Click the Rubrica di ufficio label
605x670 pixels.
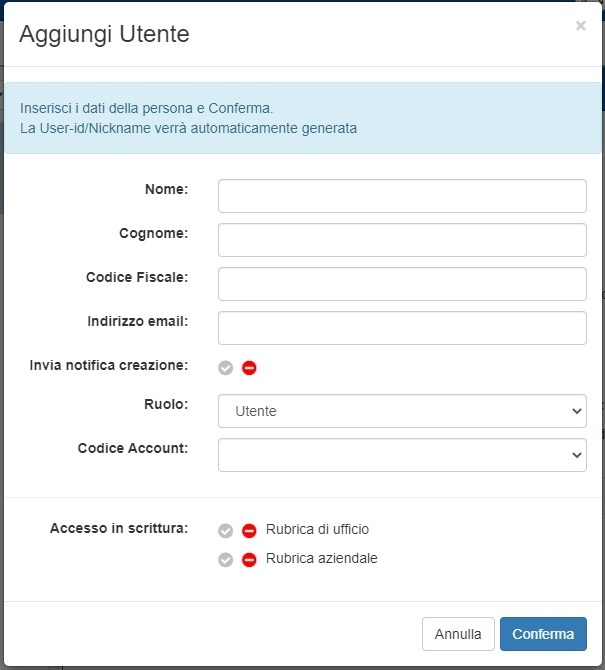[317, 530]
